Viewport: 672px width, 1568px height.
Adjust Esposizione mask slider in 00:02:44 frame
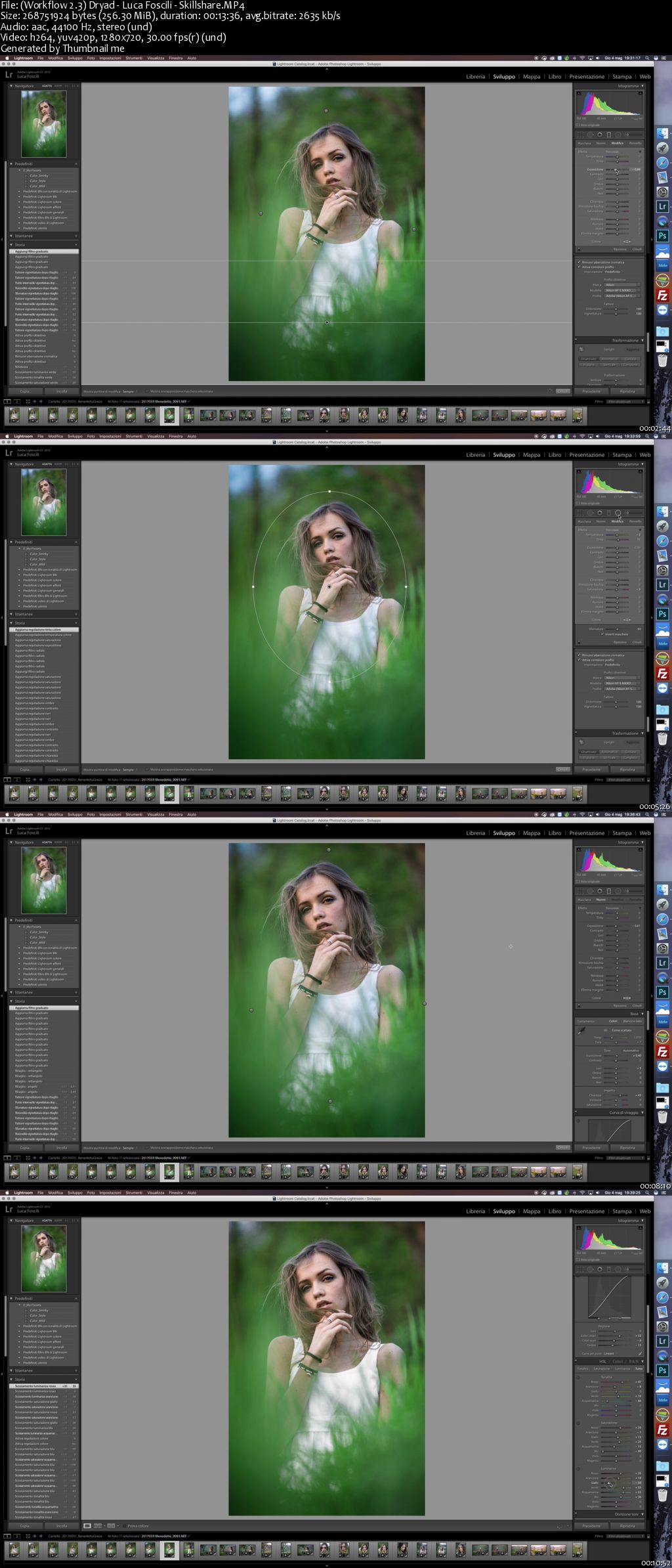click(617, 169)
